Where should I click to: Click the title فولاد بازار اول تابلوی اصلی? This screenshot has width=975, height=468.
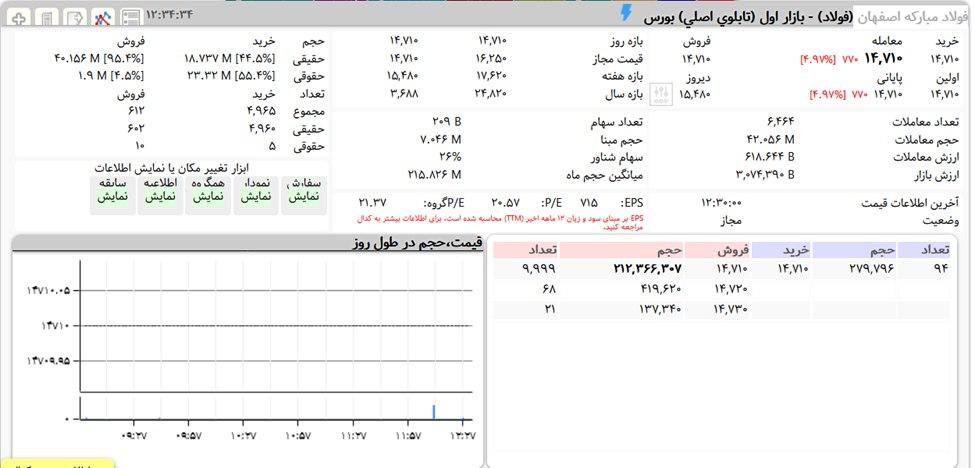[747, 17]
